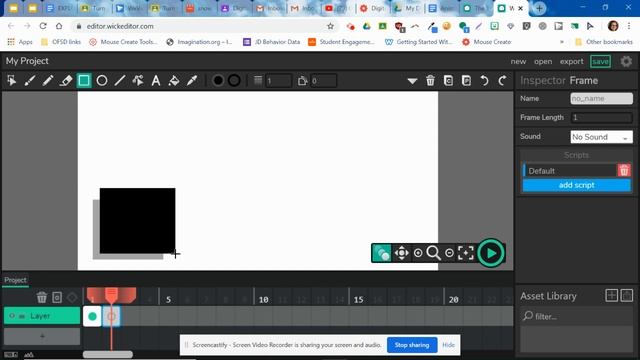The width and height of the screenshot is (640, 360).
Task: Open the Sound dropdown
Action: click(x=601, y=137)
